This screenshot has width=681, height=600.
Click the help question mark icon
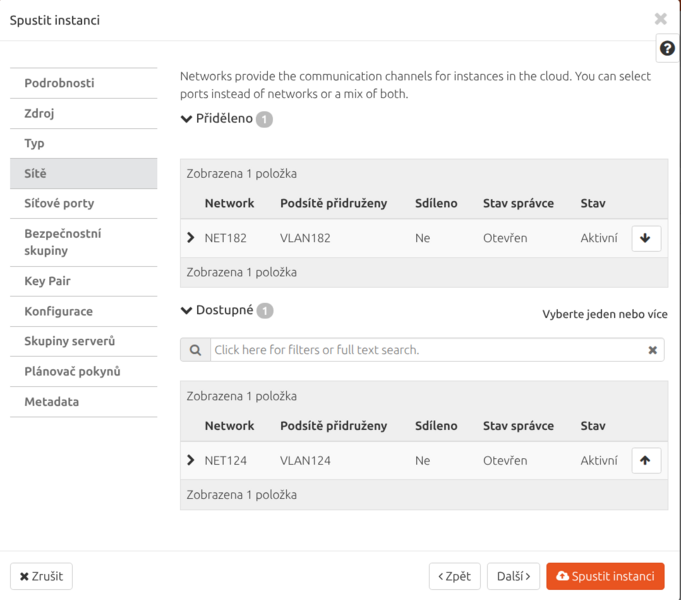(667, 49)
